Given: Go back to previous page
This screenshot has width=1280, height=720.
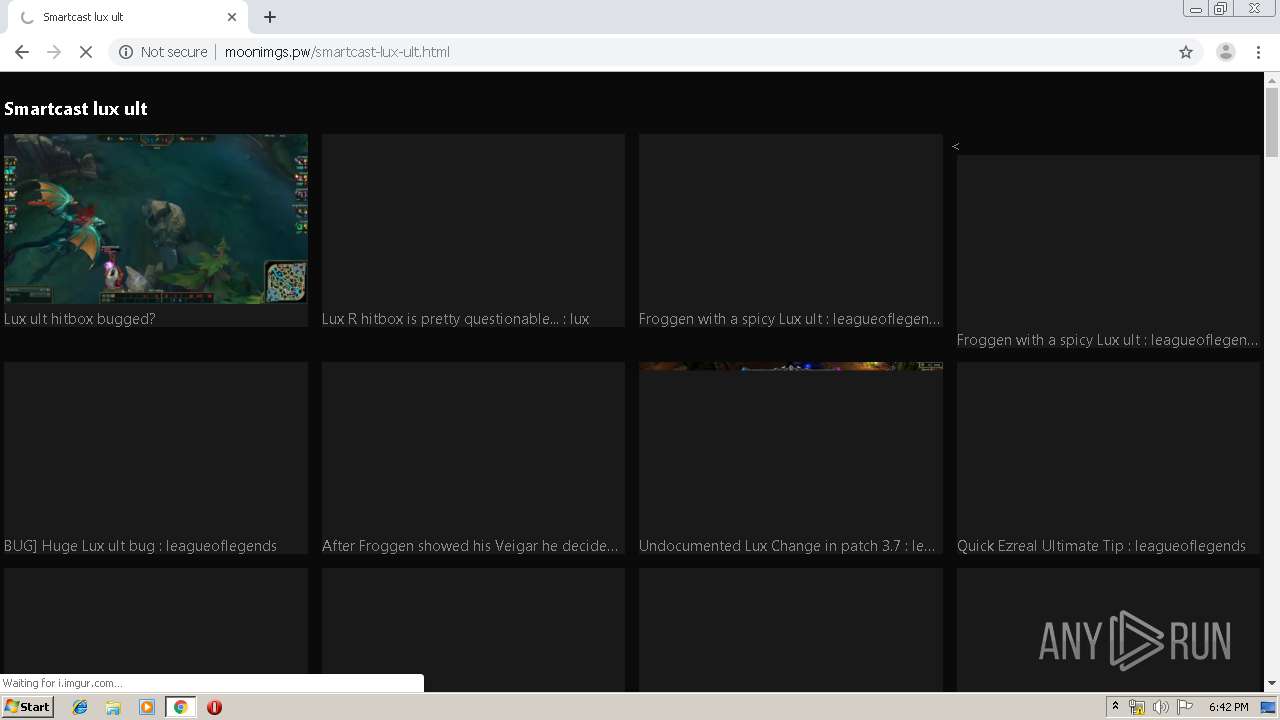Looking at the screenshot, I should pos(22,52).
